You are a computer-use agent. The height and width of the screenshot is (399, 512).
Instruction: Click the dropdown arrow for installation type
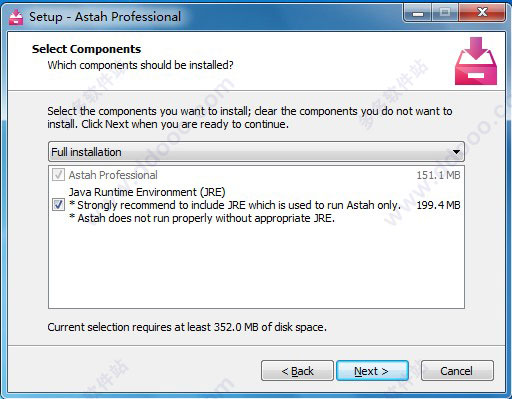[x=456, y=152]
